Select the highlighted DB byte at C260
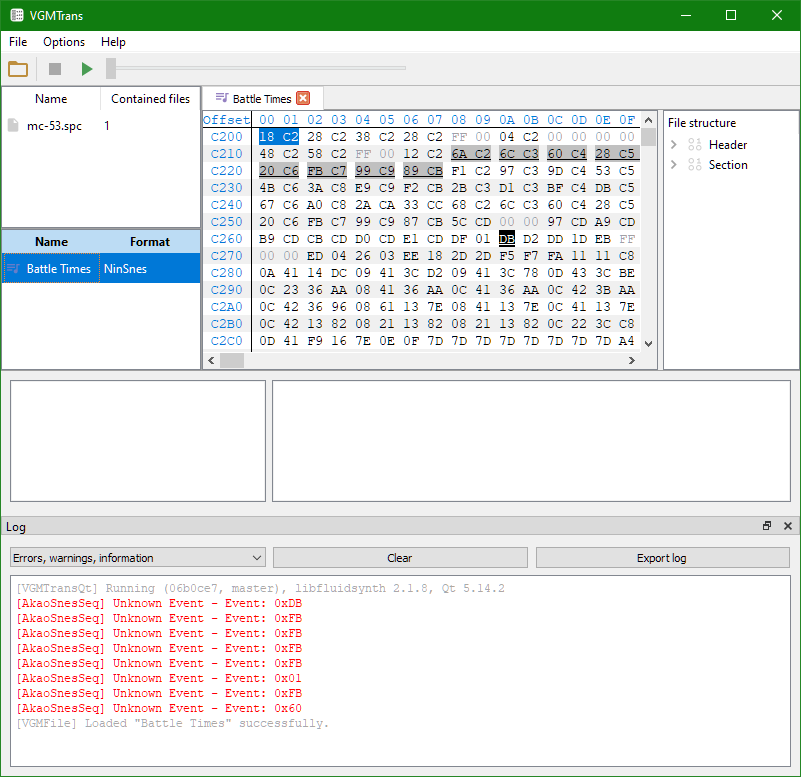 pos(507,239)
